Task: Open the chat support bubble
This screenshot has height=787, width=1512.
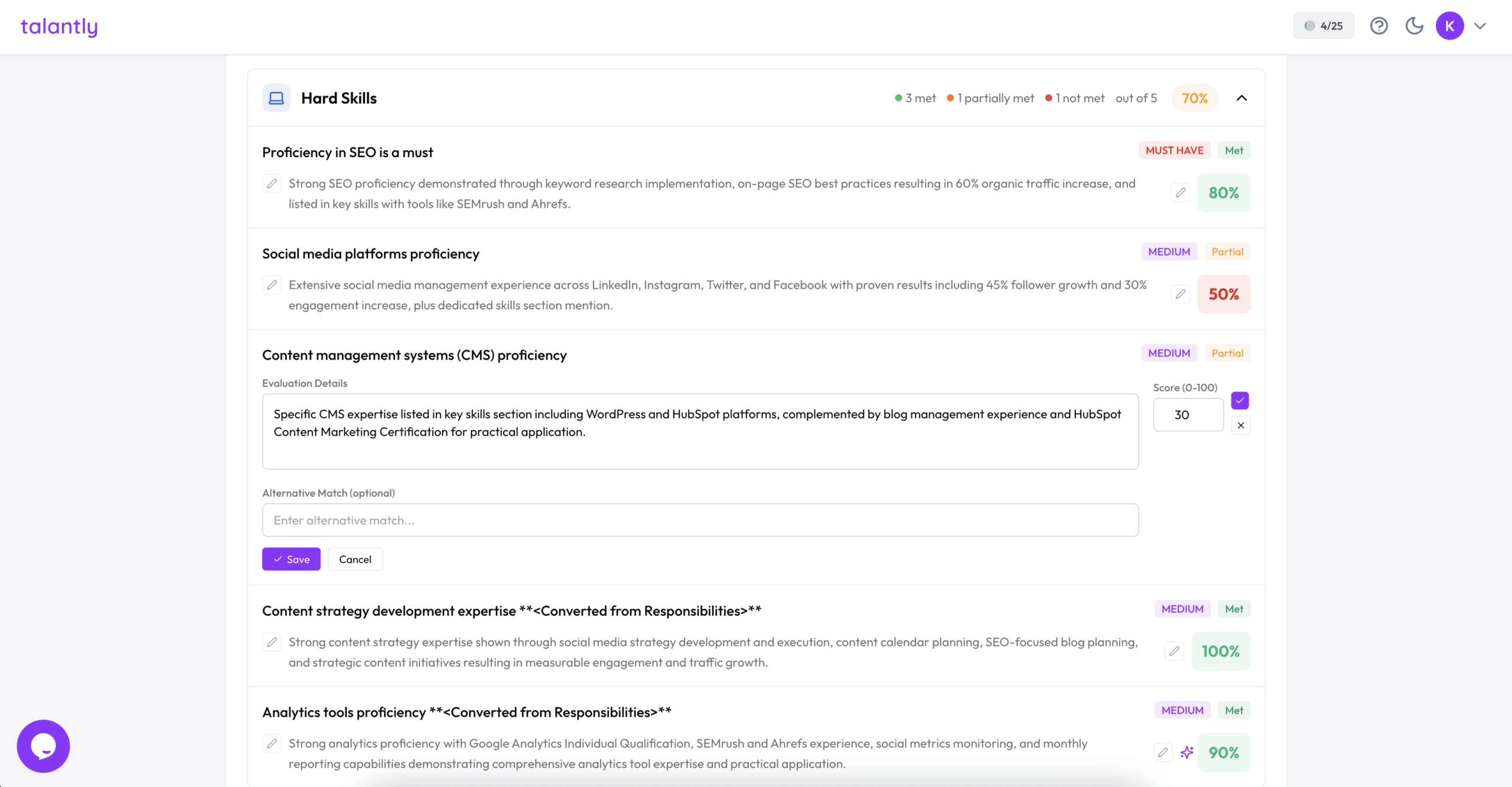Action: [x=43, y=746]
